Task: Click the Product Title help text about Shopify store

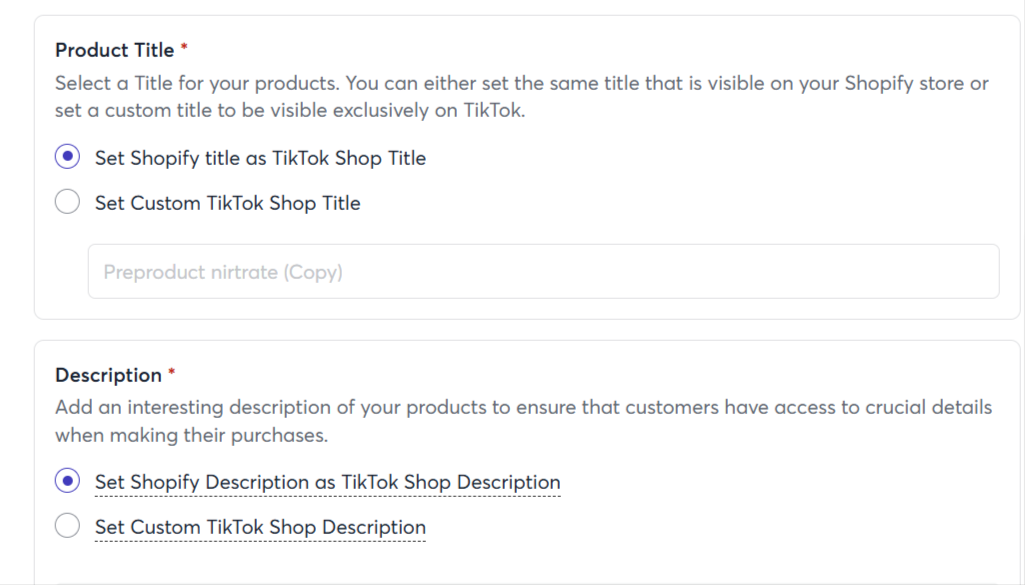Action: 522,97
